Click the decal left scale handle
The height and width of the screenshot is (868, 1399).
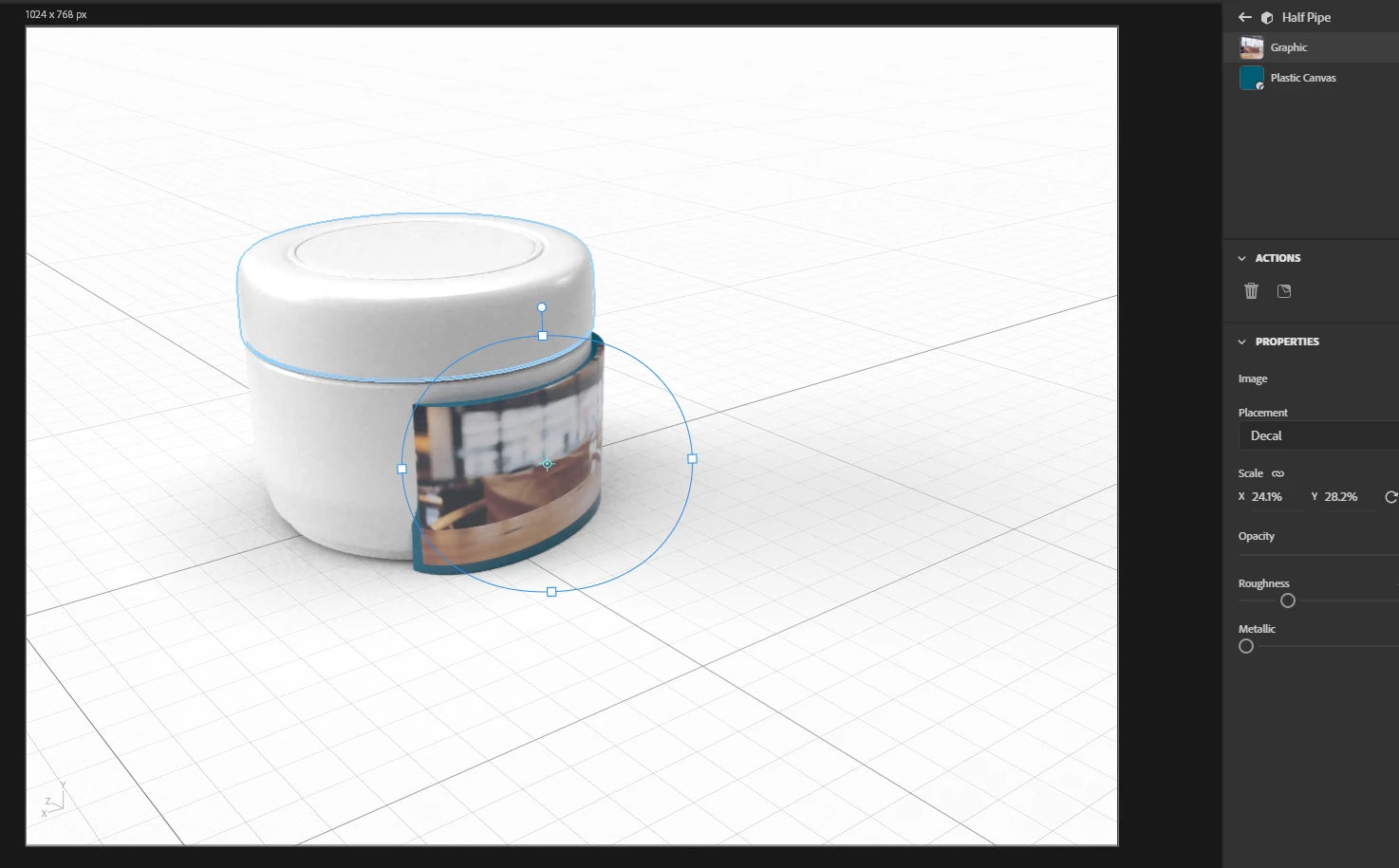402,469
